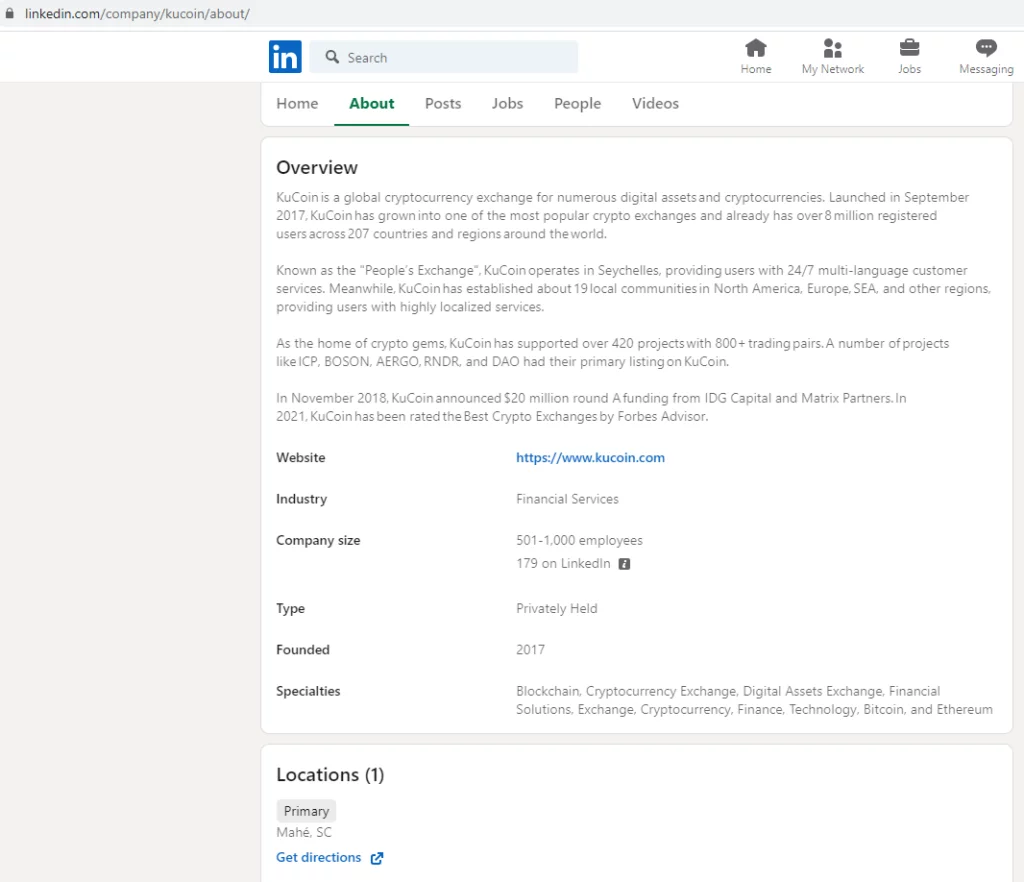Click the Get directions link
The width and height of the screenshot is (1024, 882).
[x=318, y=857]
